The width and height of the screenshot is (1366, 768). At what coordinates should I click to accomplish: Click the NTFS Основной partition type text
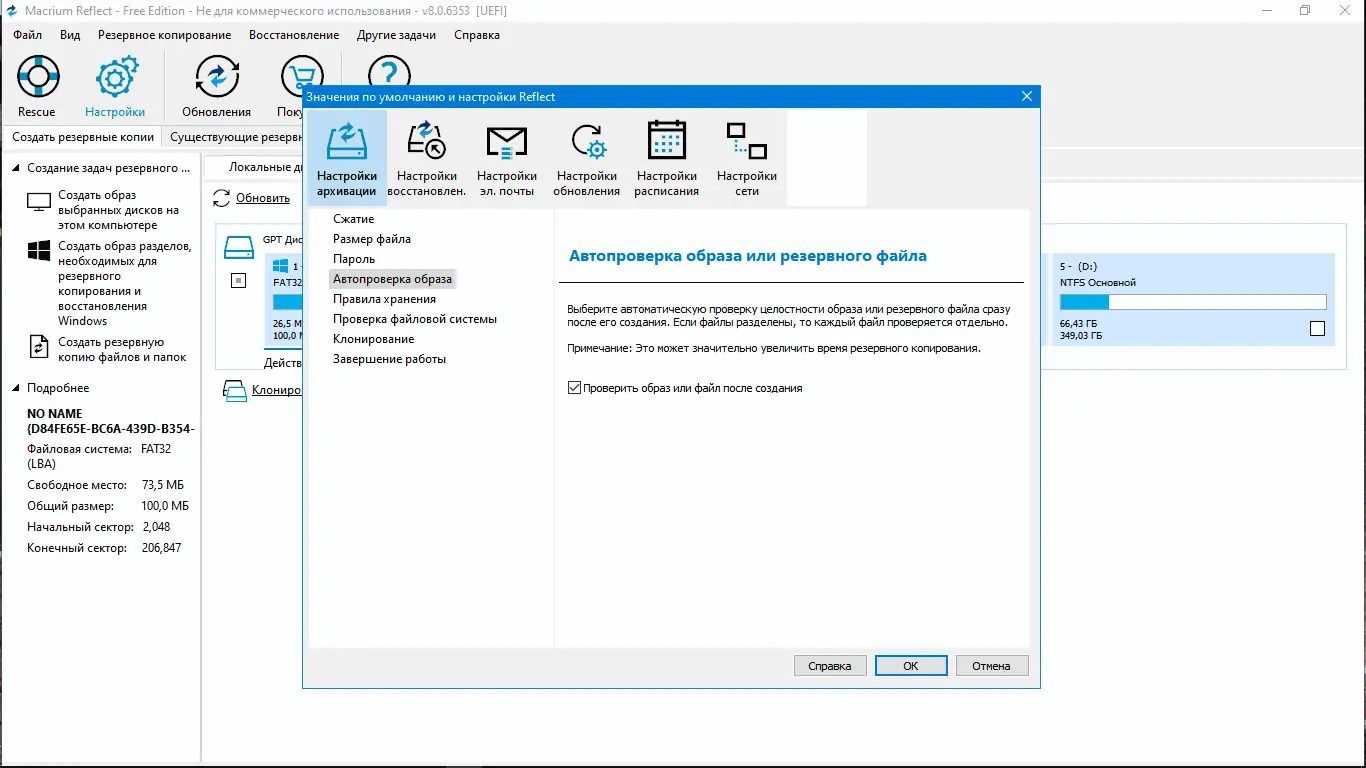click(x=1098, y=283)
